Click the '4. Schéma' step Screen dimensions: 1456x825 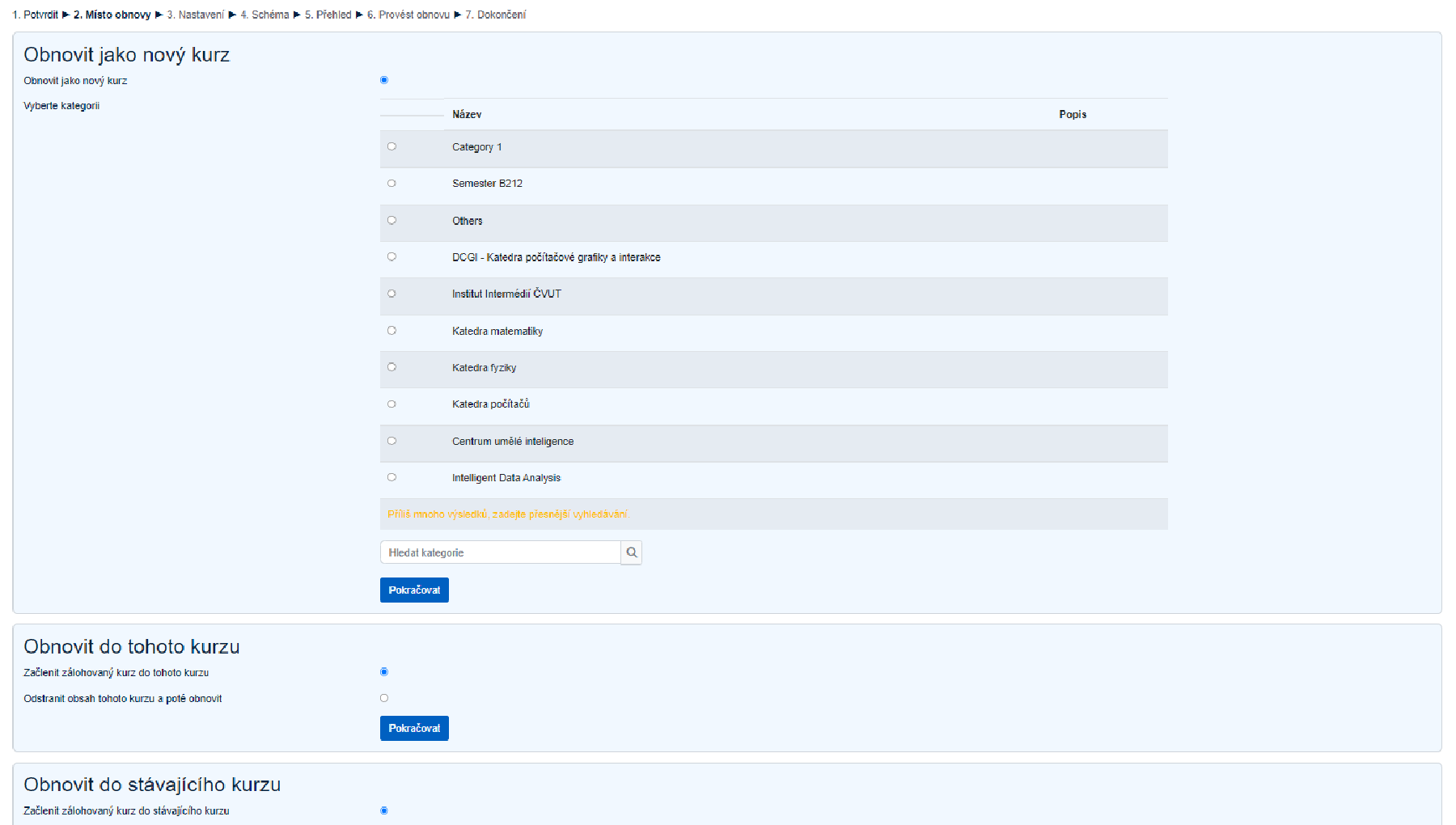(x=265, y=15)
